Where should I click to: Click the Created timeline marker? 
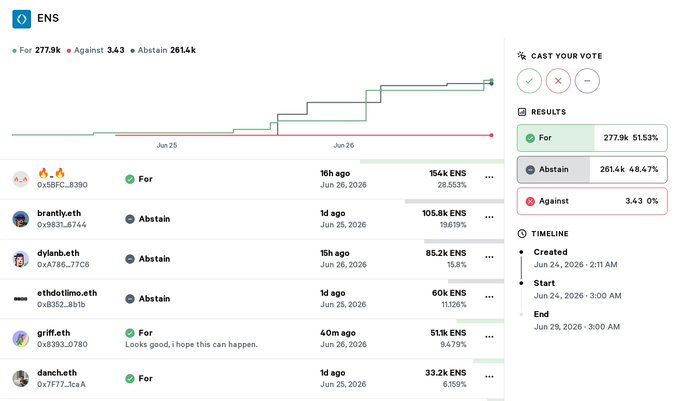click(521, 252)
